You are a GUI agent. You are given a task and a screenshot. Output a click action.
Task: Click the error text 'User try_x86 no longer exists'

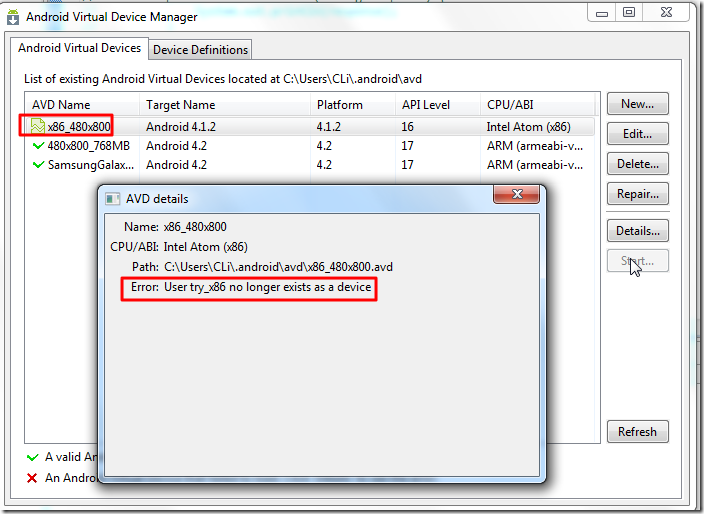coord(268,287)
